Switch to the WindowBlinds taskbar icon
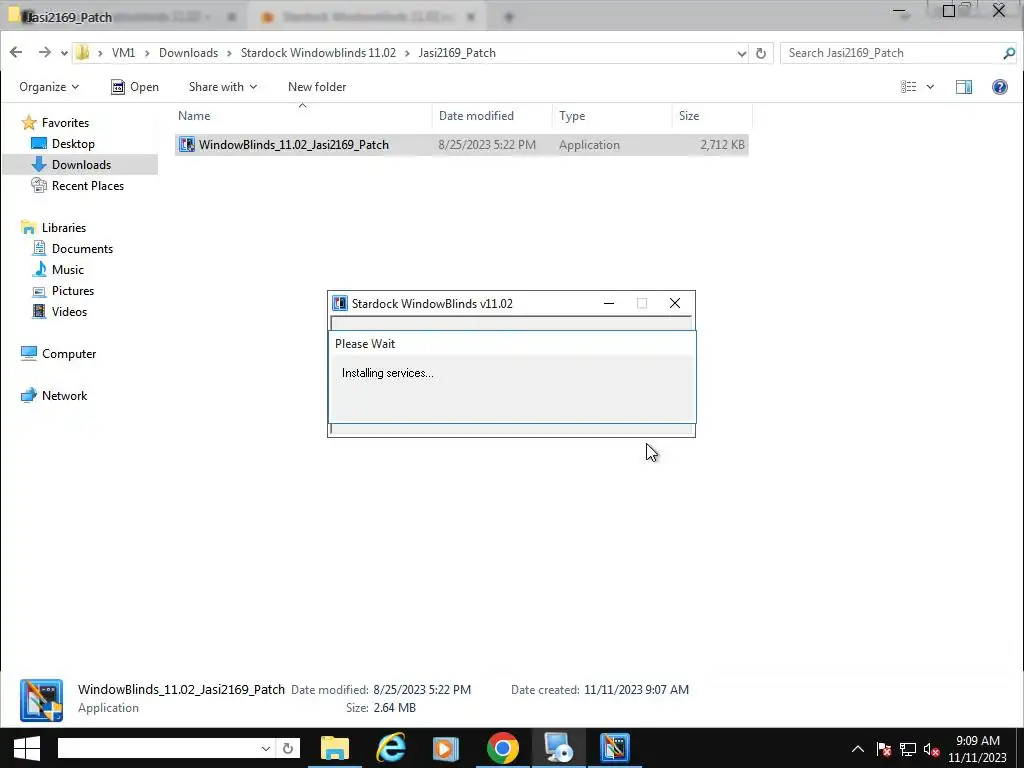The image size is (1024, 768). click(x=615, y=748)
